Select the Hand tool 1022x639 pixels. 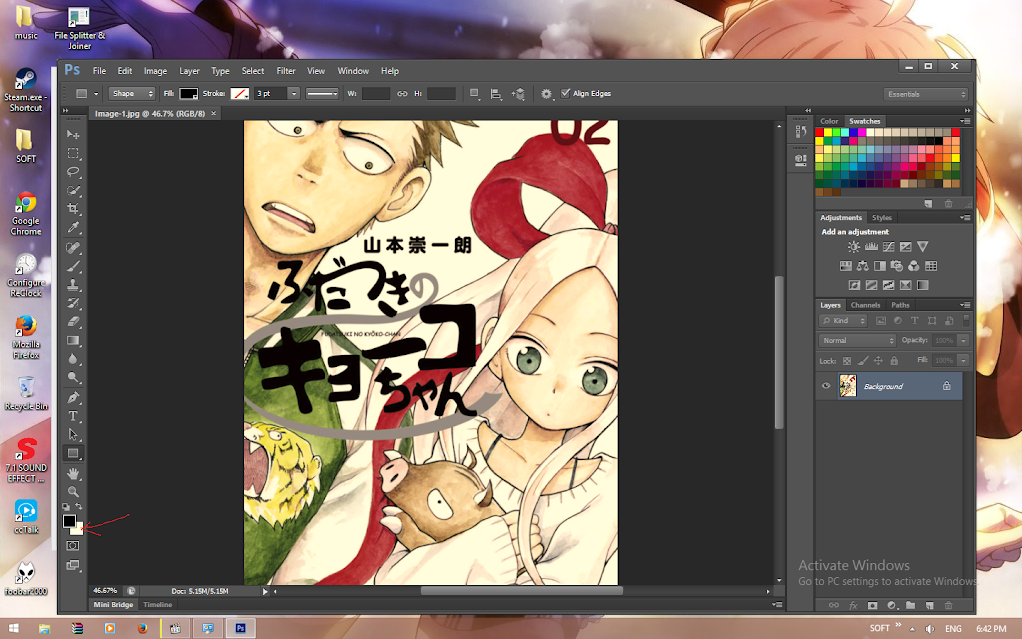pyautogui.click(x=73, y=473)
